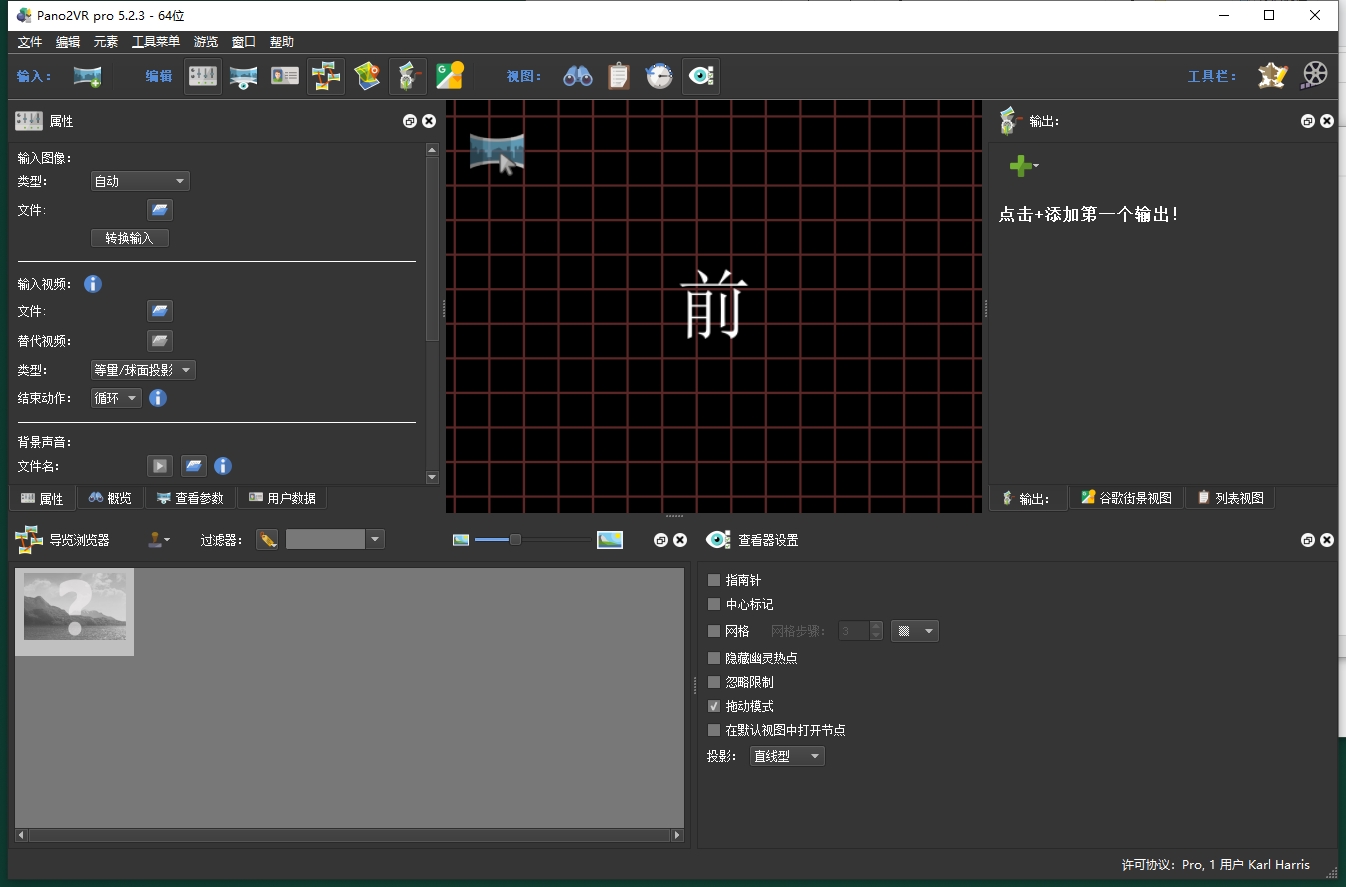
Task: Click the clock History icon
Action: (660, 76)
